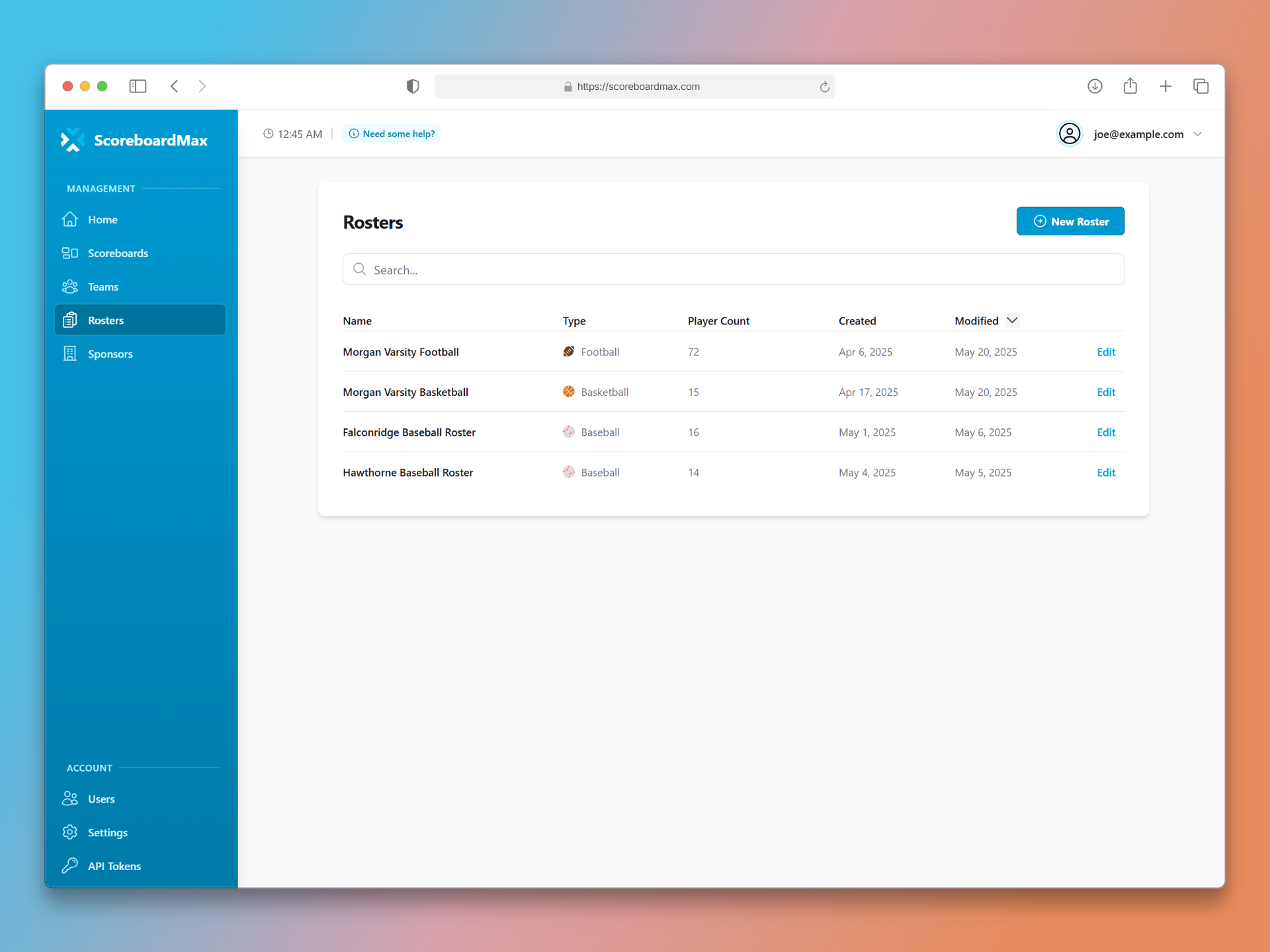1270x952 pixels.
Task: Go back with browser back arrow
Action: pos(175,86)
